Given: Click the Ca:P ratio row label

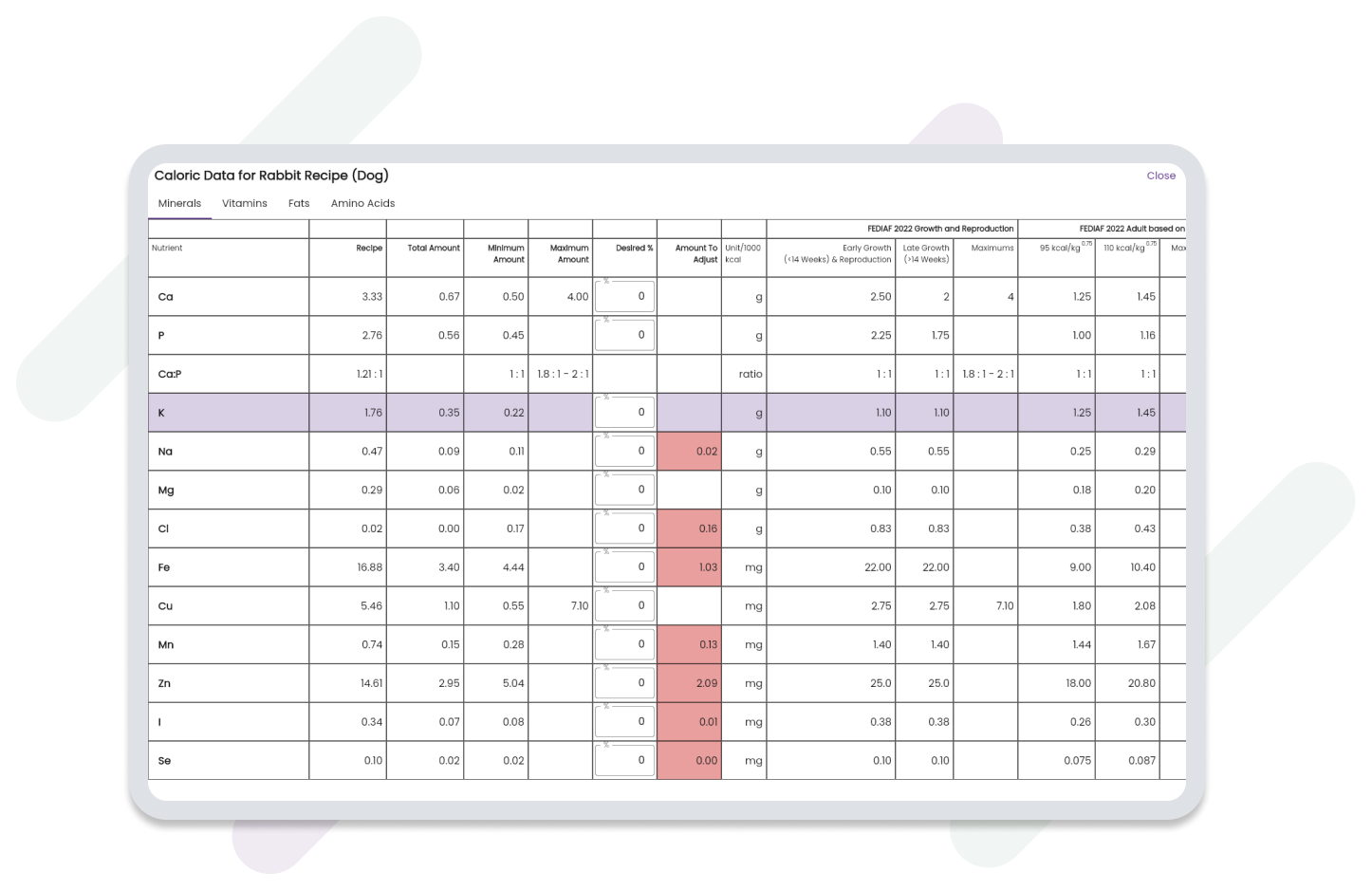Looking at the screenshot, I should tap(170, 374).
